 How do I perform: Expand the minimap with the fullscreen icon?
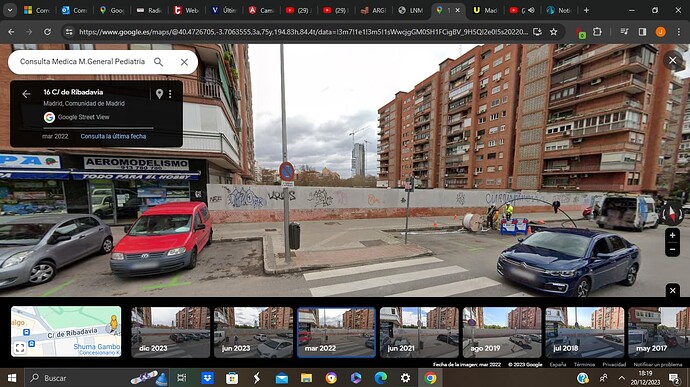(x=20, y=348)
